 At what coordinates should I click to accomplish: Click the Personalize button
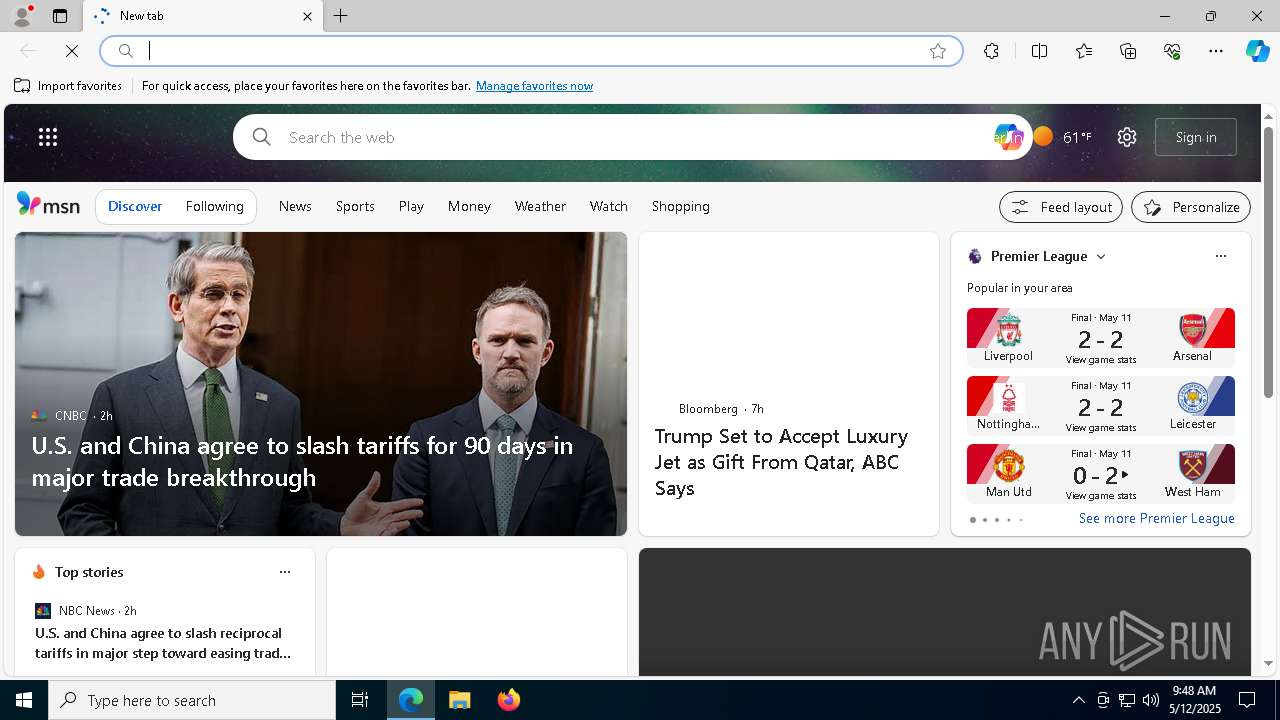(x=1191, y=207)
